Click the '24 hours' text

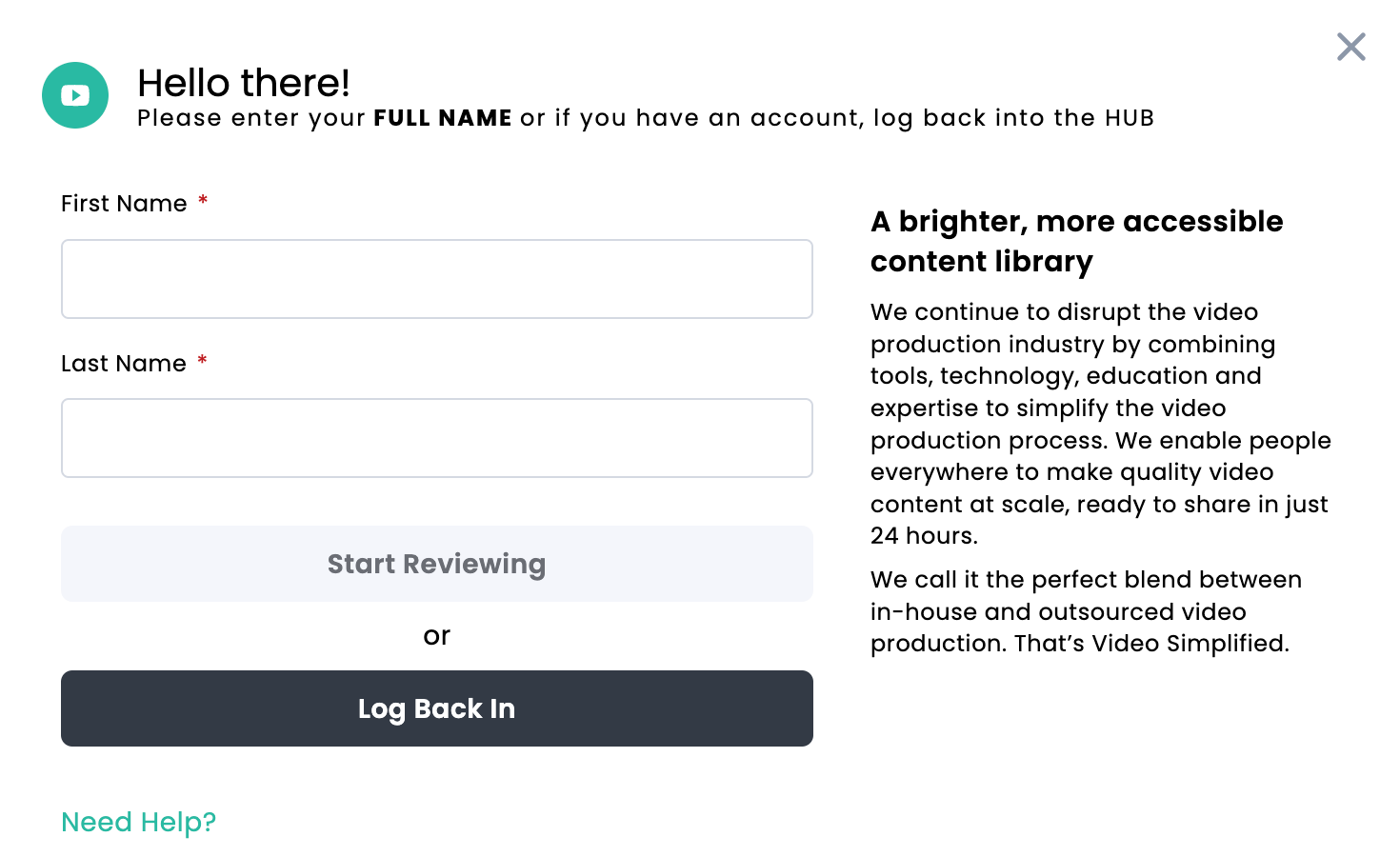[x=921, y=536]
